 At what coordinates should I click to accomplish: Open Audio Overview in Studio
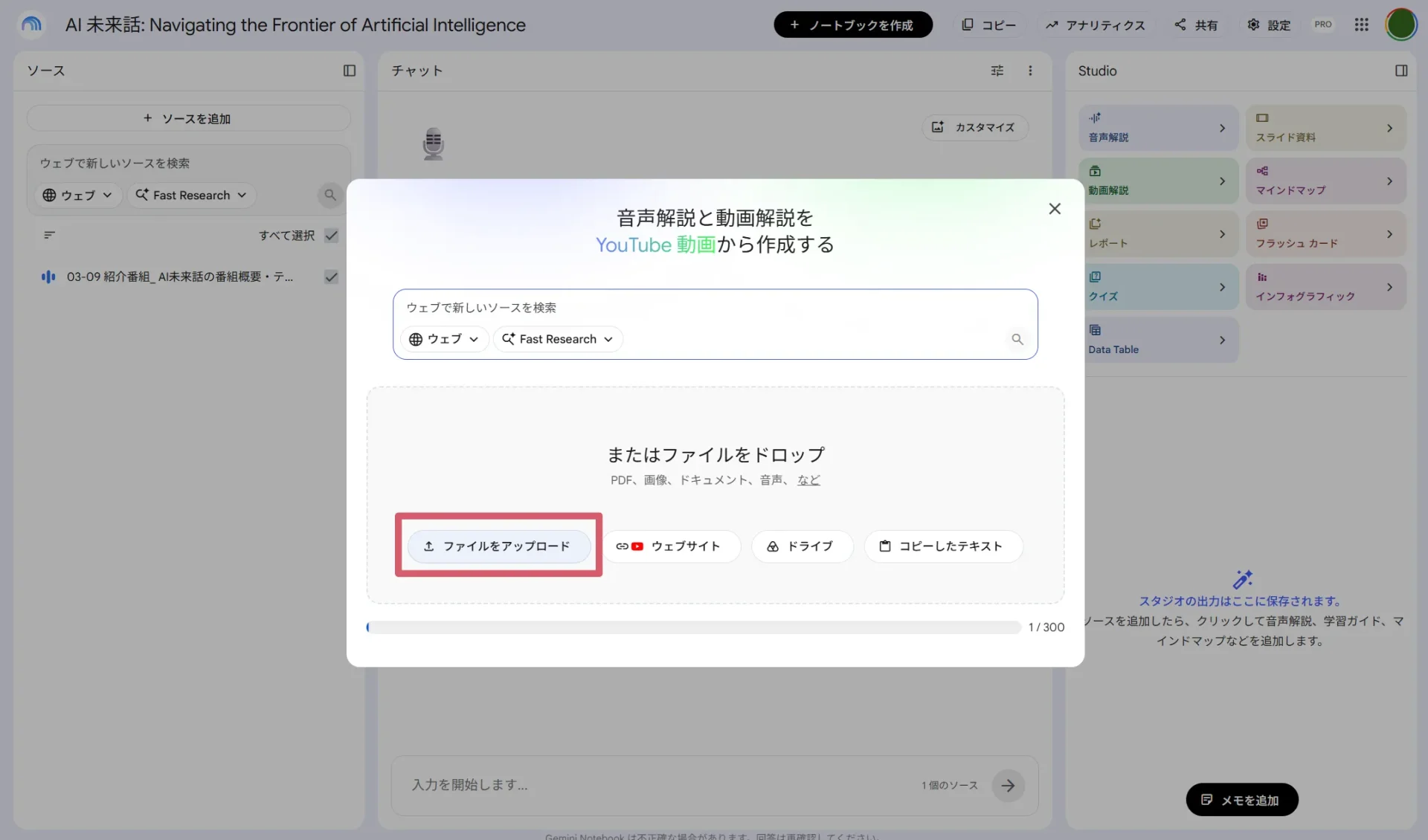coord(1158,128)
